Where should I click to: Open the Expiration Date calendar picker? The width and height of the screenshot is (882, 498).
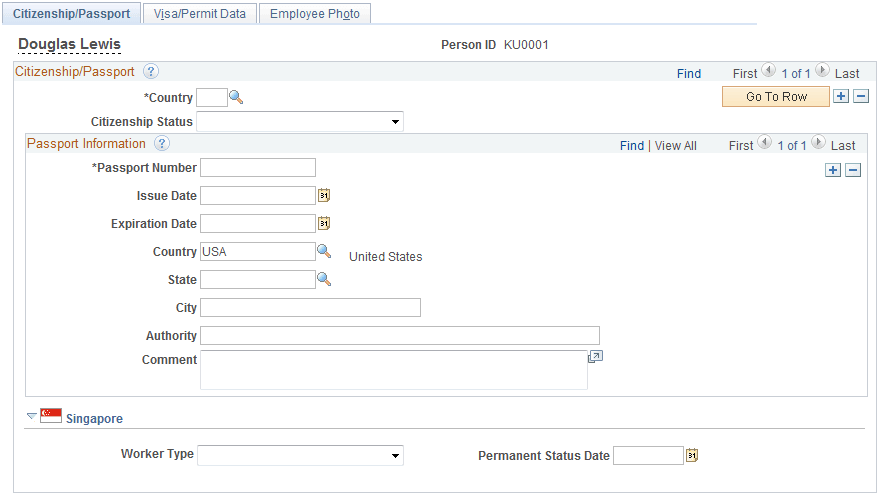coord(324,224)
